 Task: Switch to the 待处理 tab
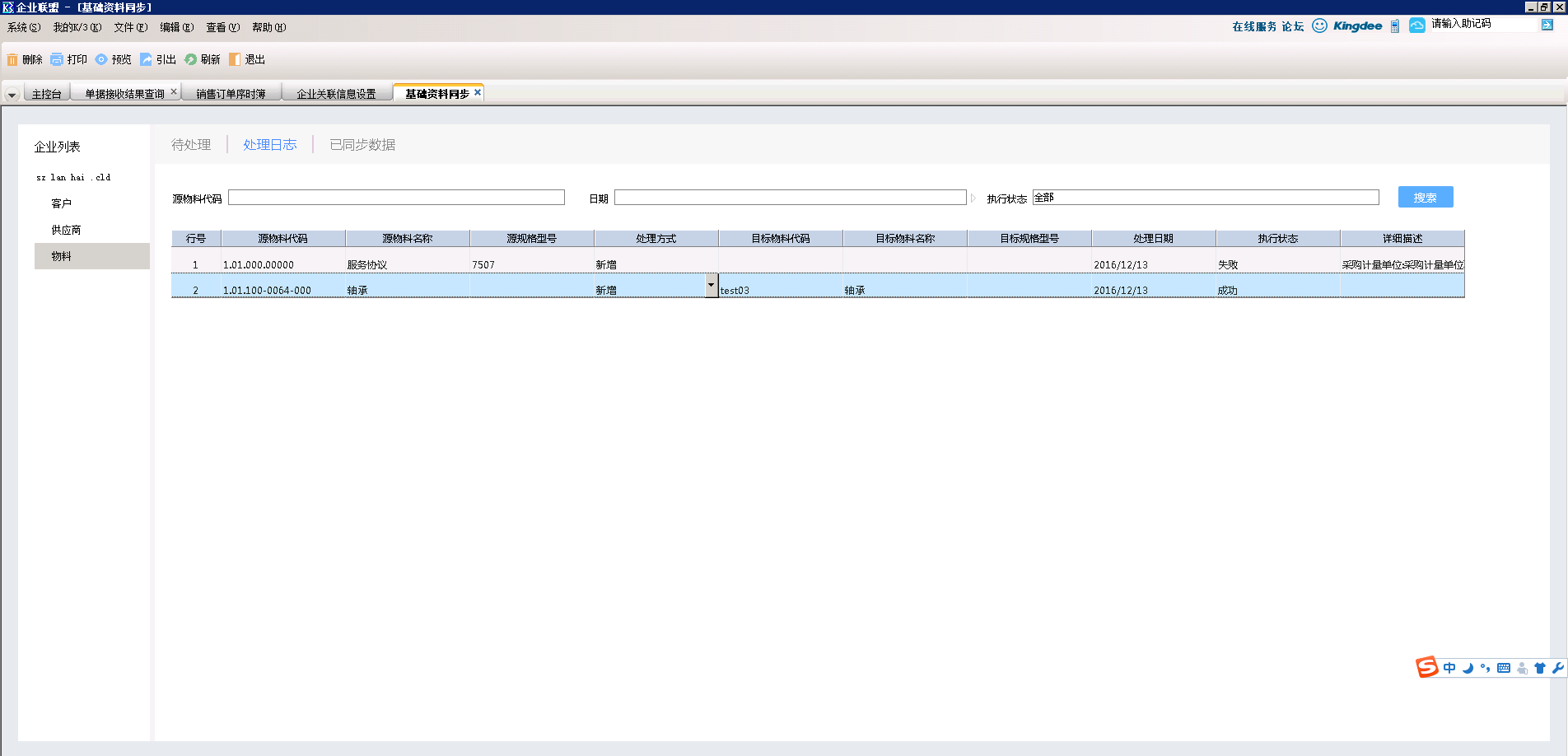[191, 145]
